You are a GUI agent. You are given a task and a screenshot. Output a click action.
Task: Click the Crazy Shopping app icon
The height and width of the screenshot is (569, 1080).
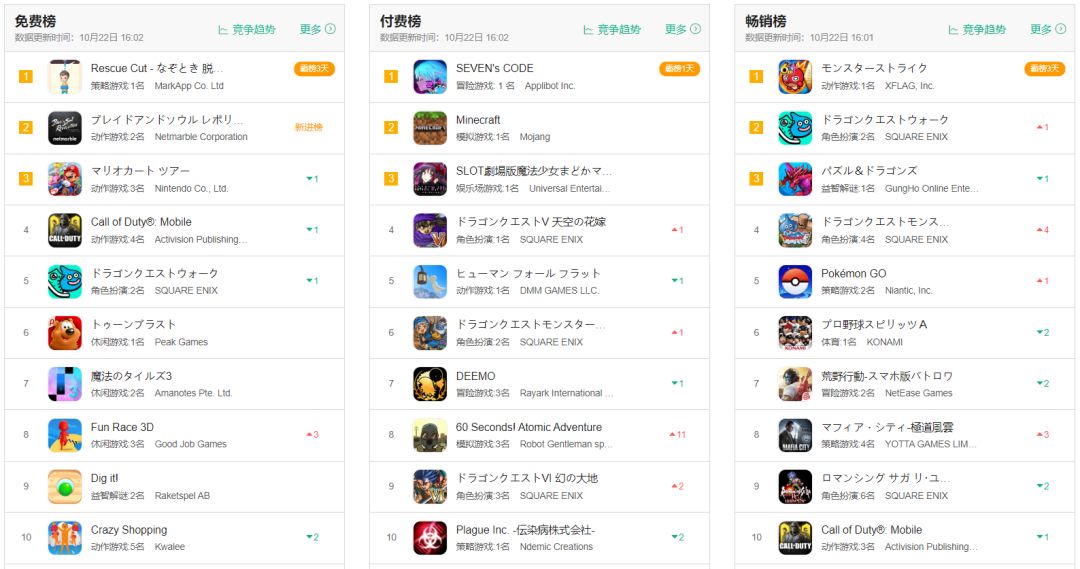click(65, 538)
